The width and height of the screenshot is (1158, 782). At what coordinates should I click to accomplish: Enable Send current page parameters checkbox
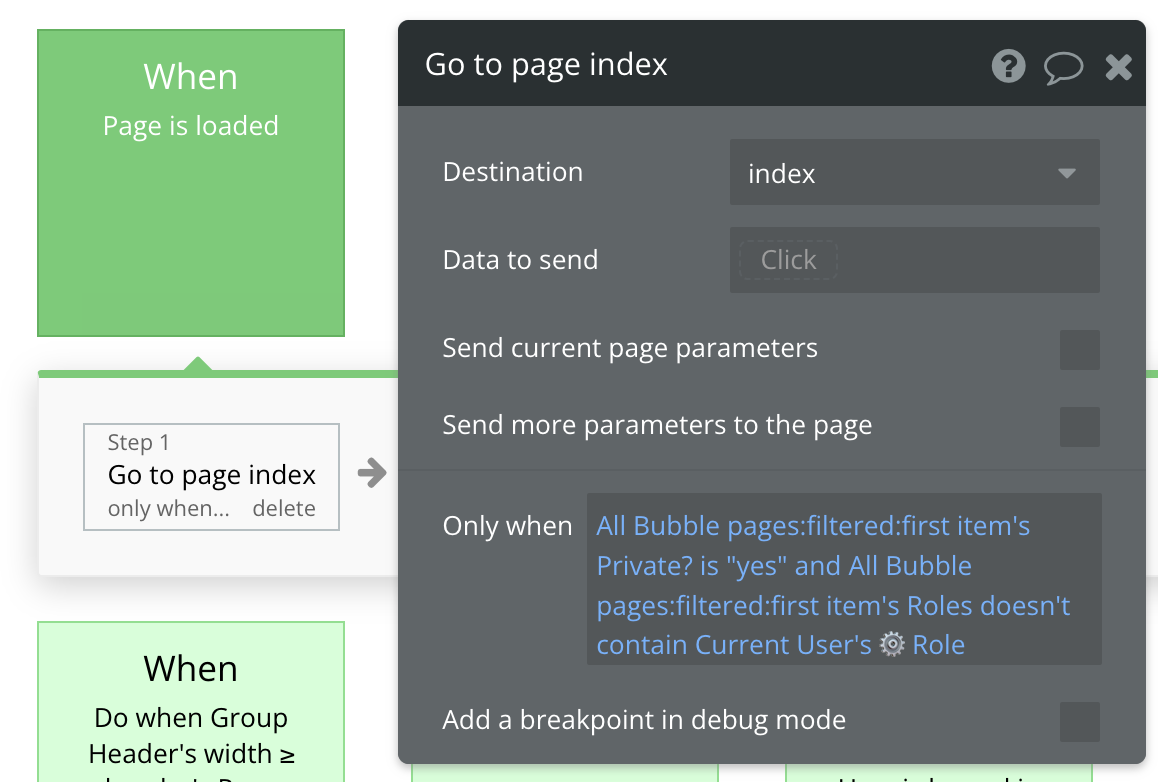click(1079, 350)
